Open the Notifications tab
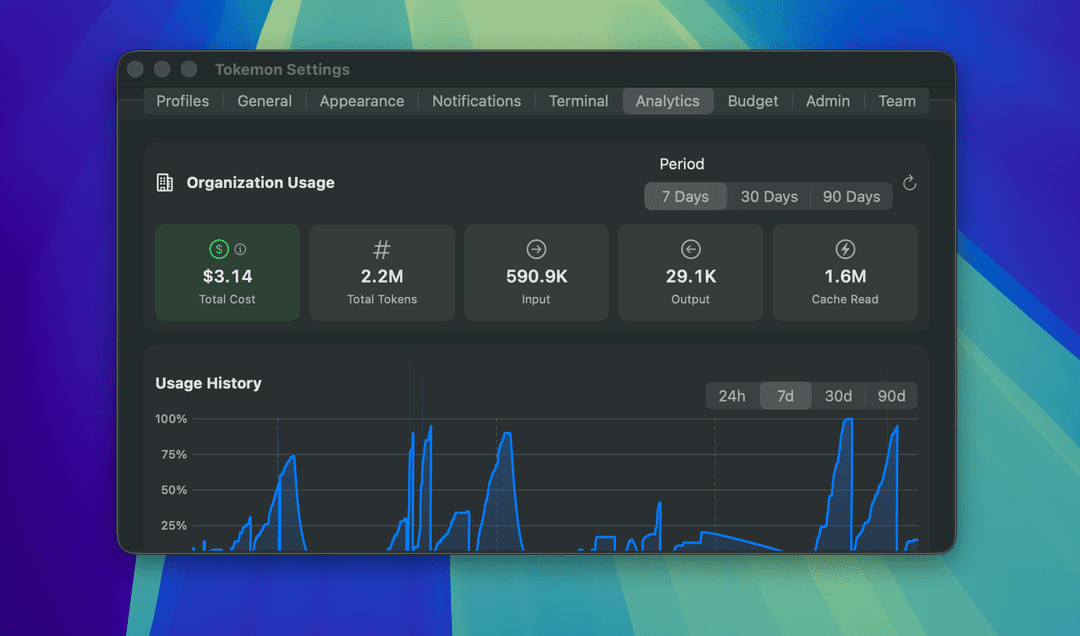Screen dimensions: 1080x636 coord(476,101)
